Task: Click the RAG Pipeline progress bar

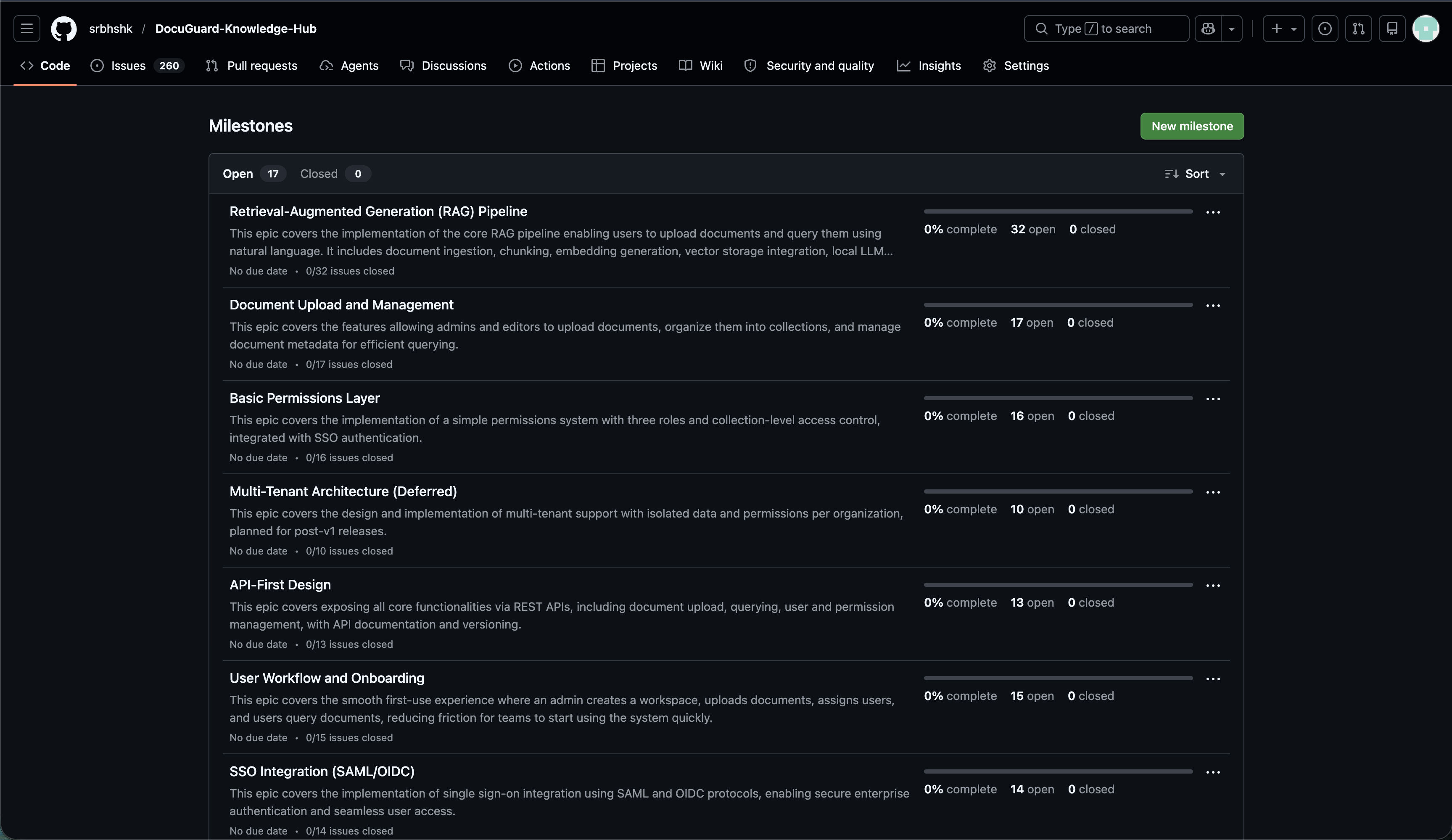Action: 1058,211
